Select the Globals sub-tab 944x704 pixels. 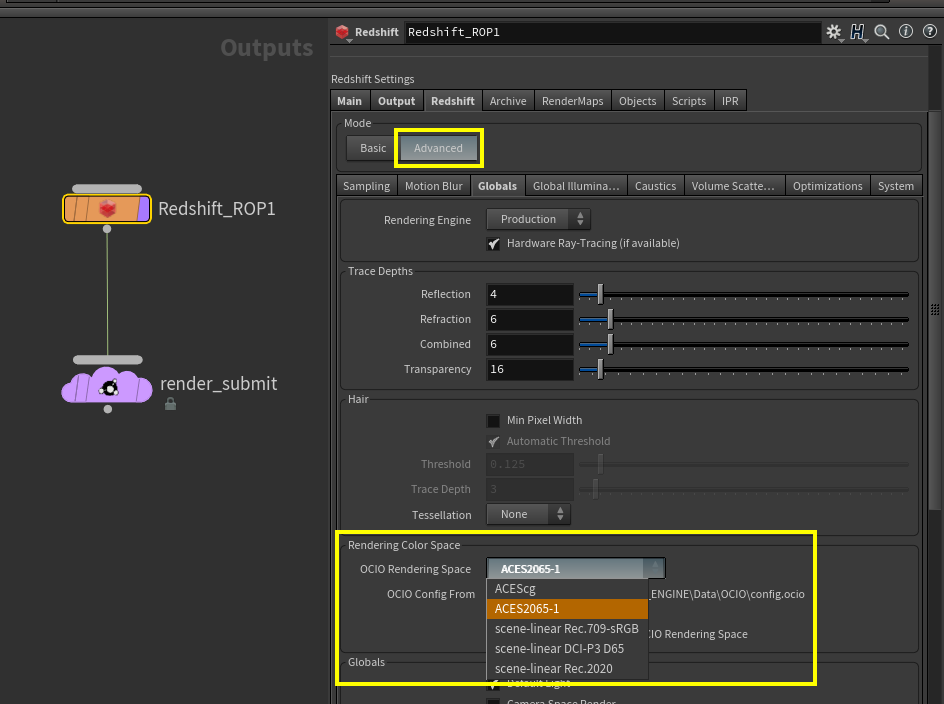click(x=497, y=186)
